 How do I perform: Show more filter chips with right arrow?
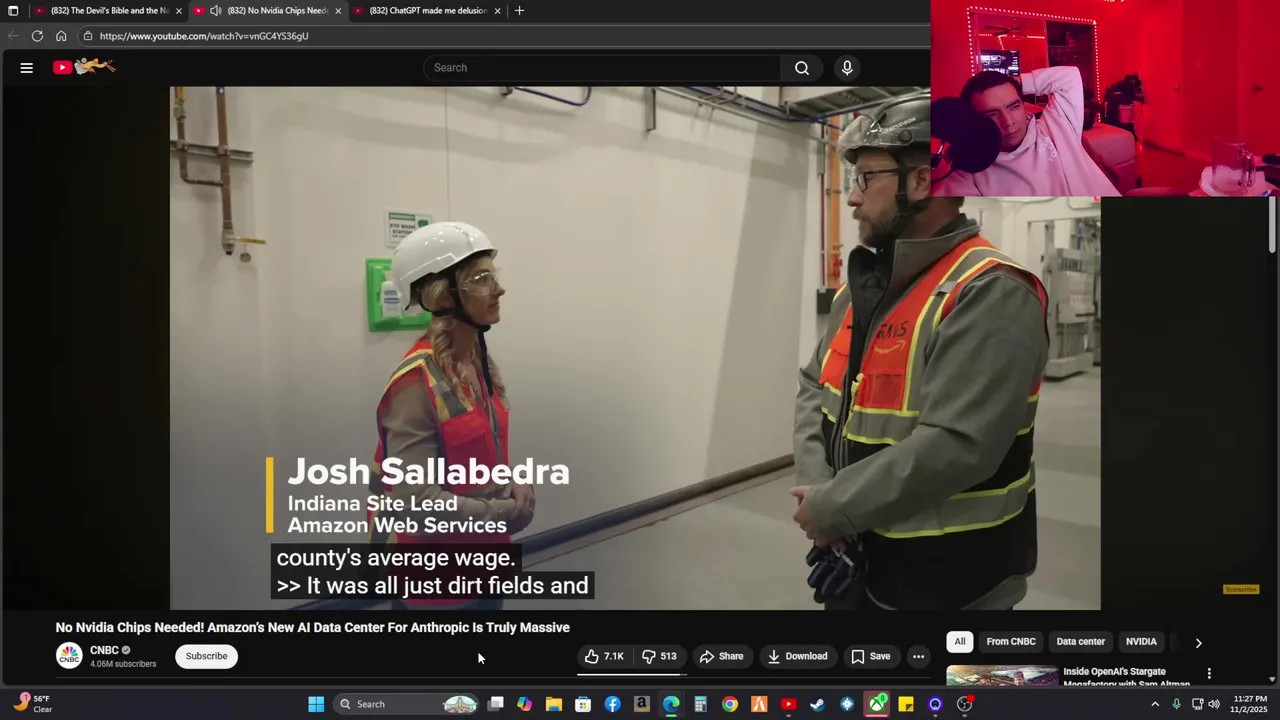click(1198, 642)
